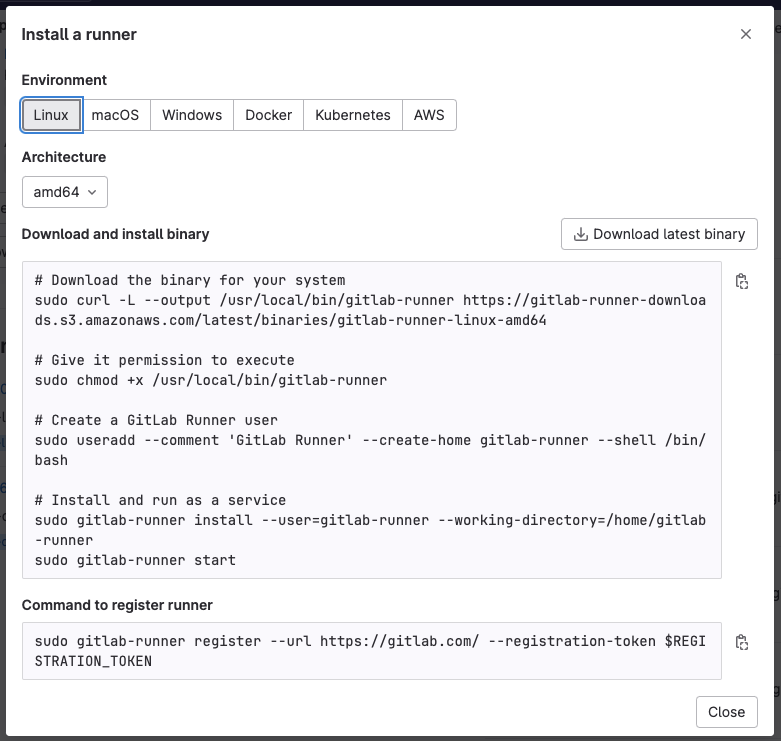Screen dimensions: 781x741
Task: Click the '# Download the binary for your system' comment
Action: pos(190,280)
